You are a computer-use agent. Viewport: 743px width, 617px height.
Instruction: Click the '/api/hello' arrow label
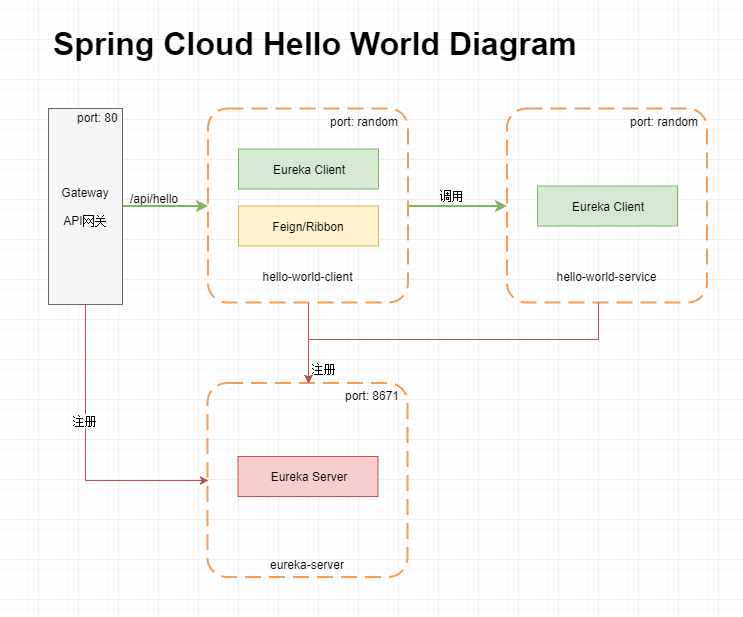pyautogui.click(x=154, y=199)
